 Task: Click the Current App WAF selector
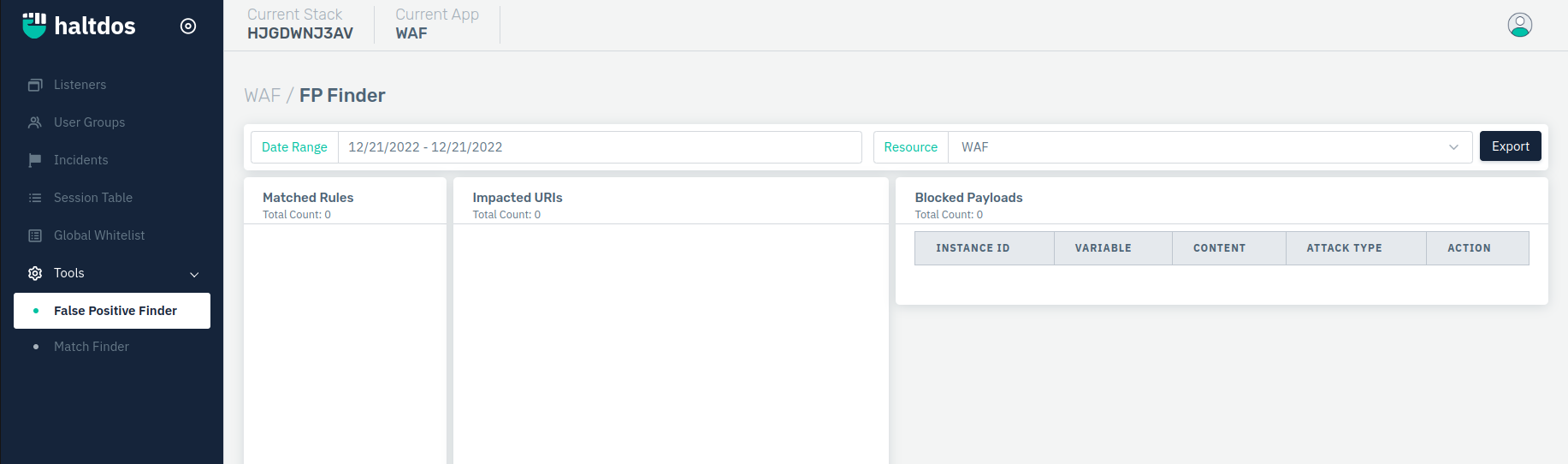tap(437, 24)
